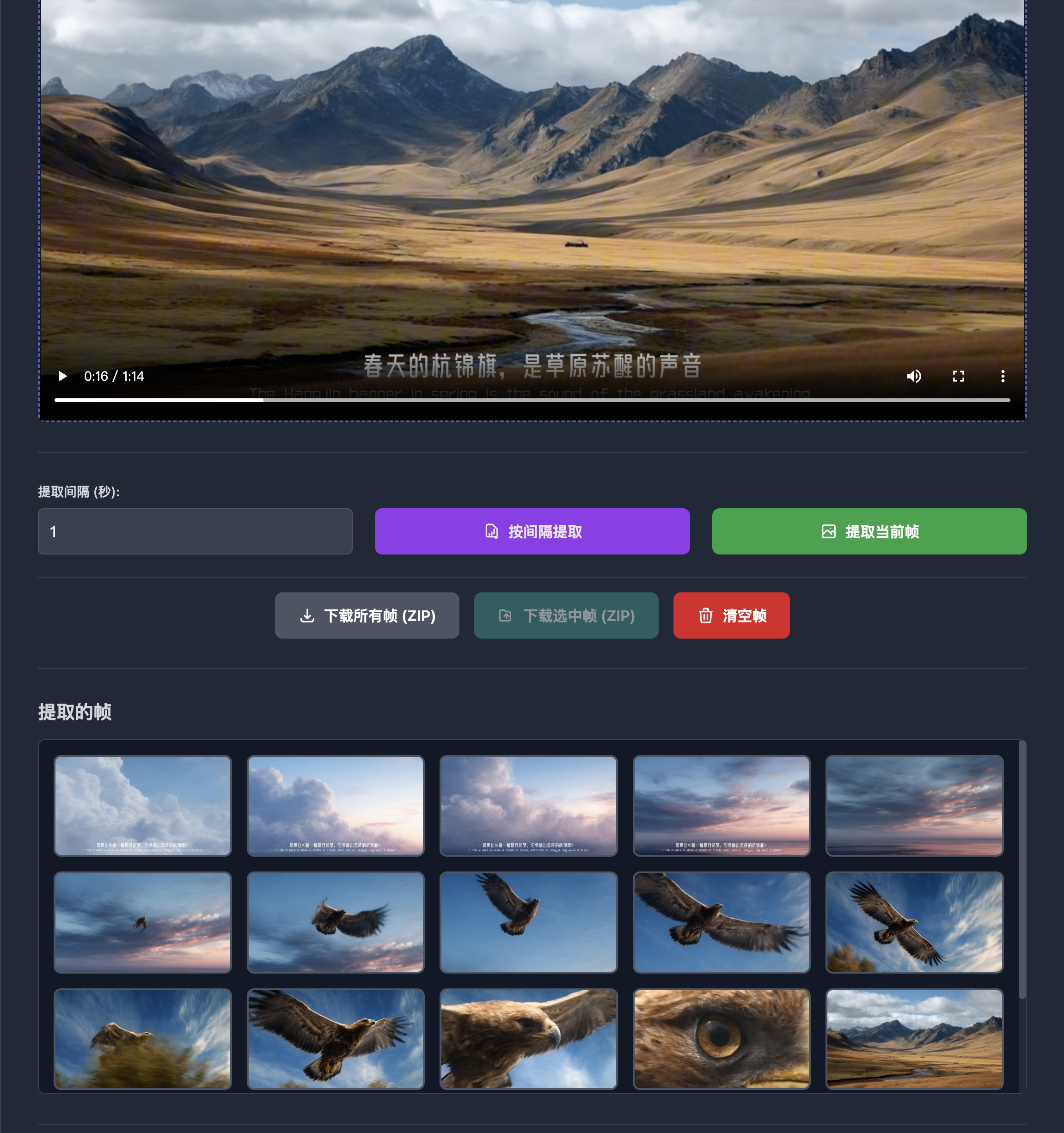Viewport: 1064px width, 1133px height.
Task: Mute the video volume speaker icon
Action: coord(914,376)
